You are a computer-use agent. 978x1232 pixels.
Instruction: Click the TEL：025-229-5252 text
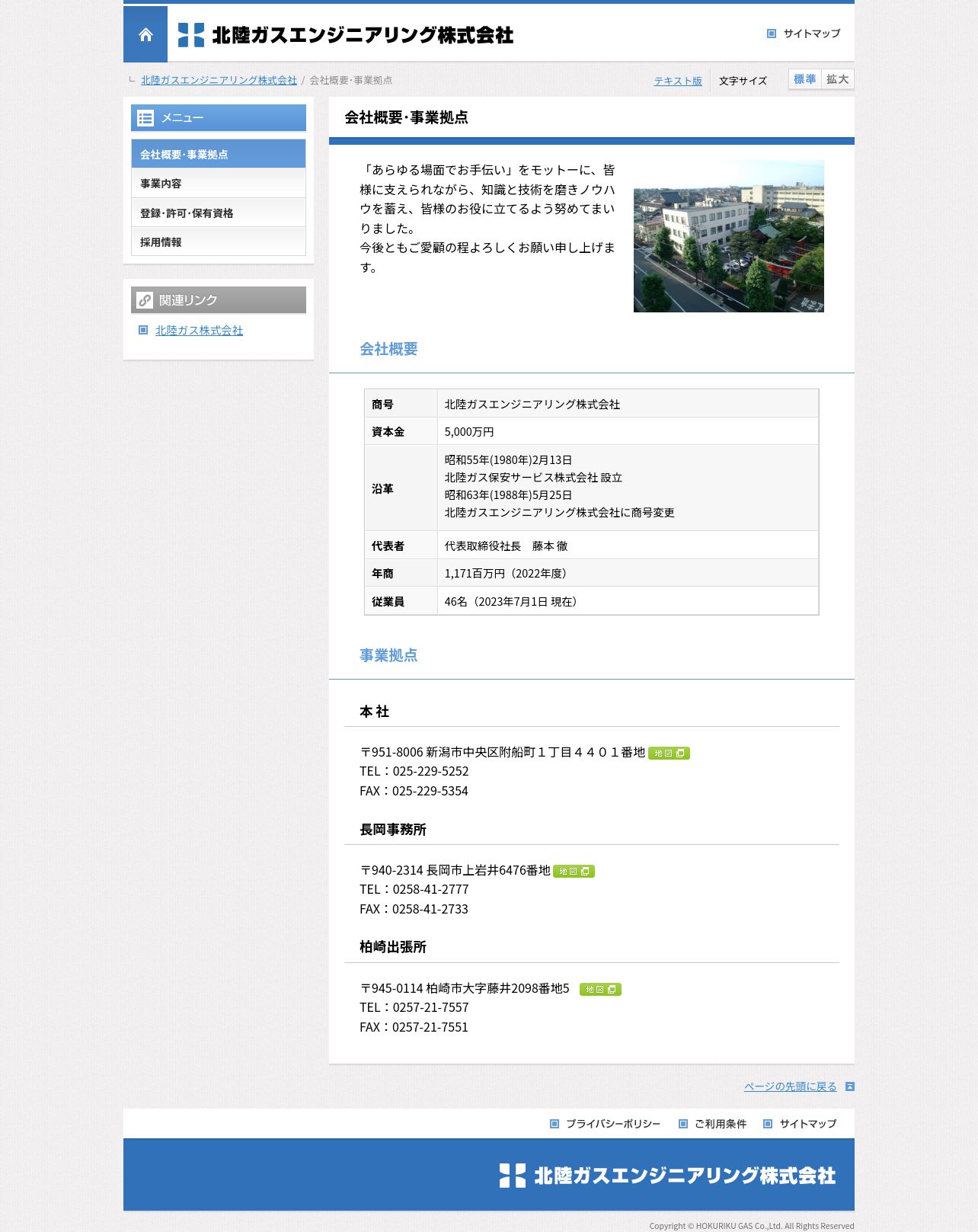click(414, 772)
